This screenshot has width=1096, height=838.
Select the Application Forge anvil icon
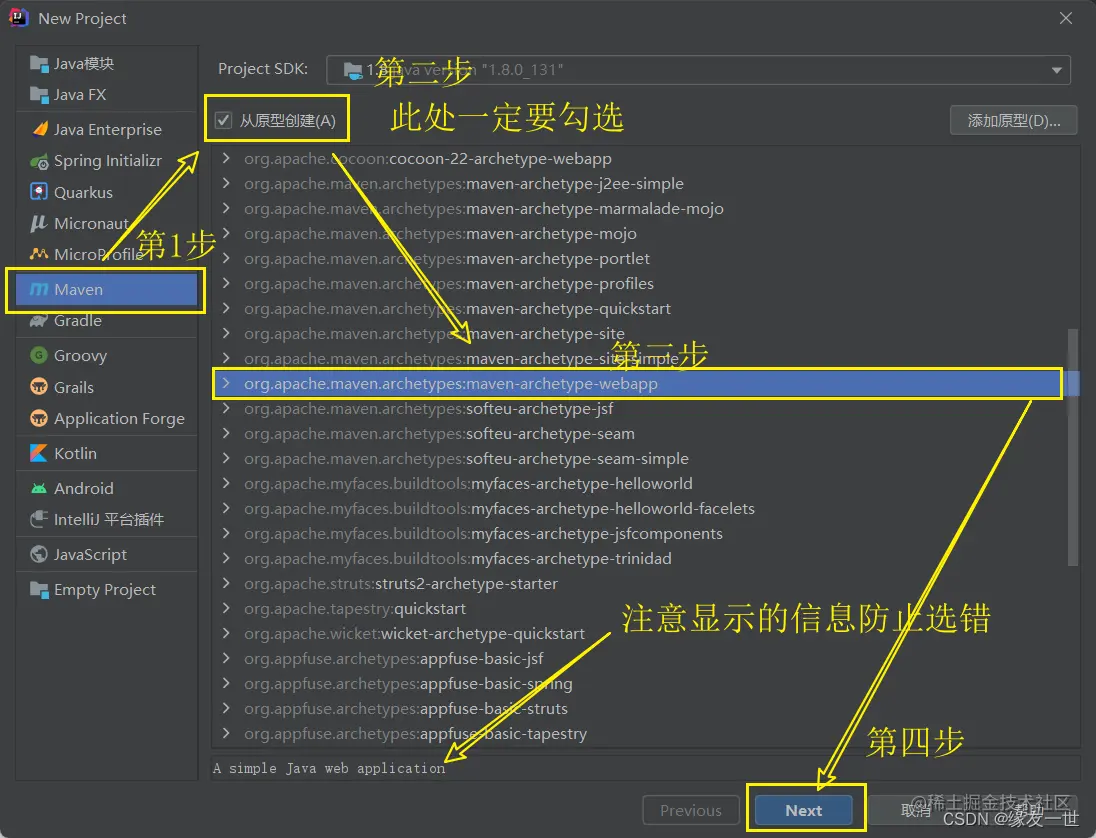pos(38,419)
